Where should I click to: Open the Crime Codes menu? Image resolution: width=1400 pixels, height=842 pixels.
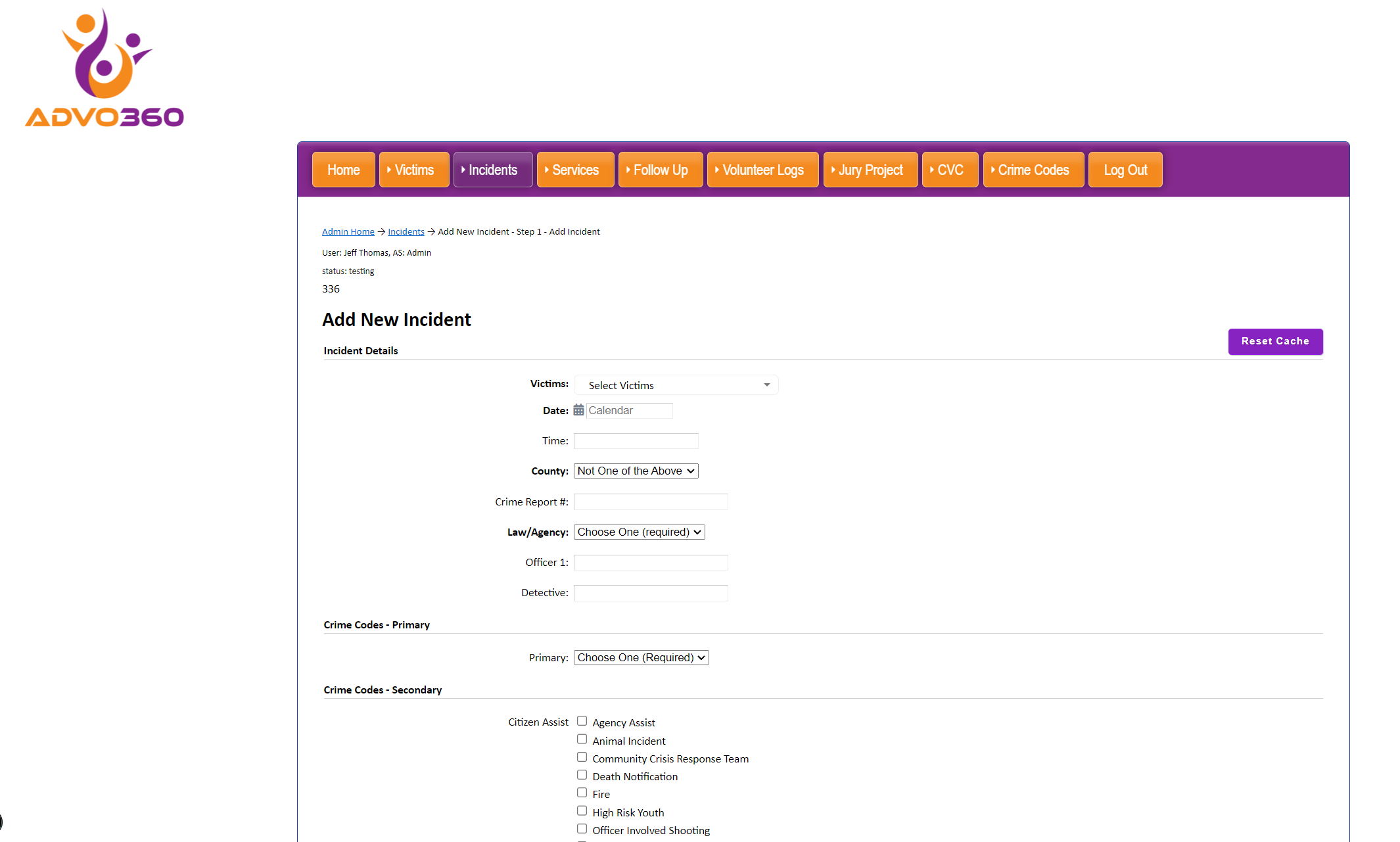(1033, 170)
